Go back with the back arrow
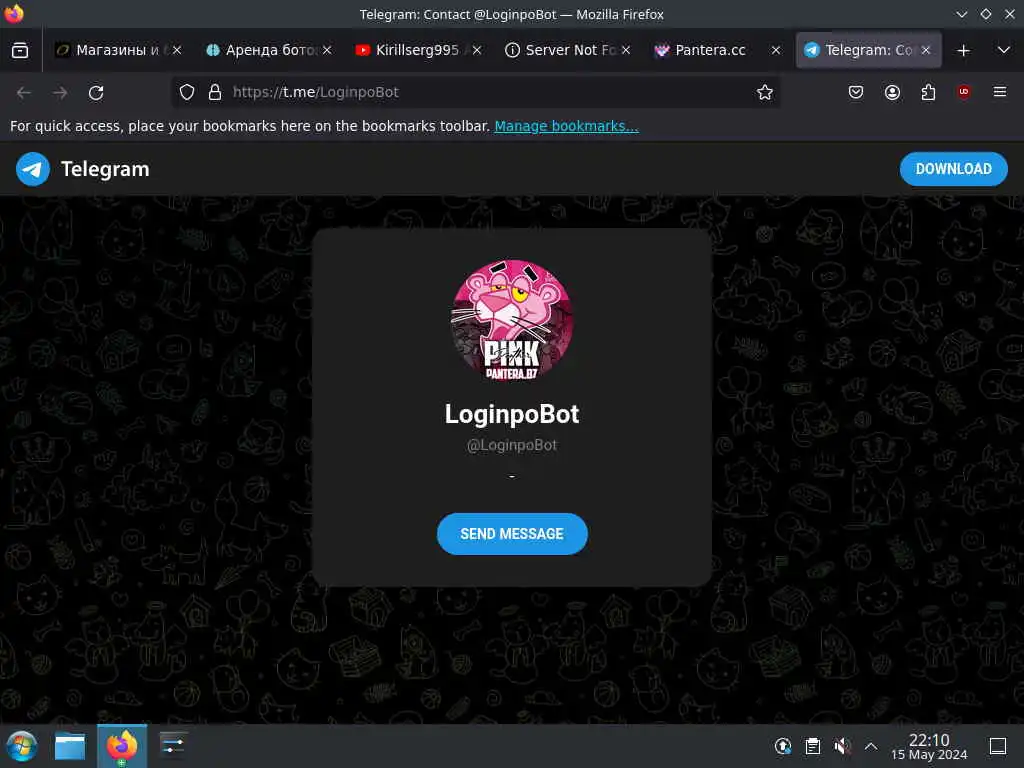Image resolution: width=1024 pixels, height=768 pixels. [24, 93]
